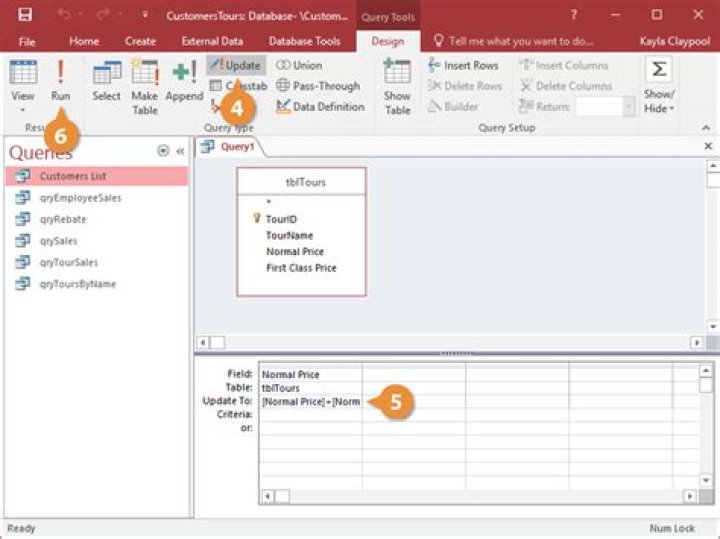720x539 pixels.
Task: Click the Kayla Claypool account name
Action: (x=675, y=41)
